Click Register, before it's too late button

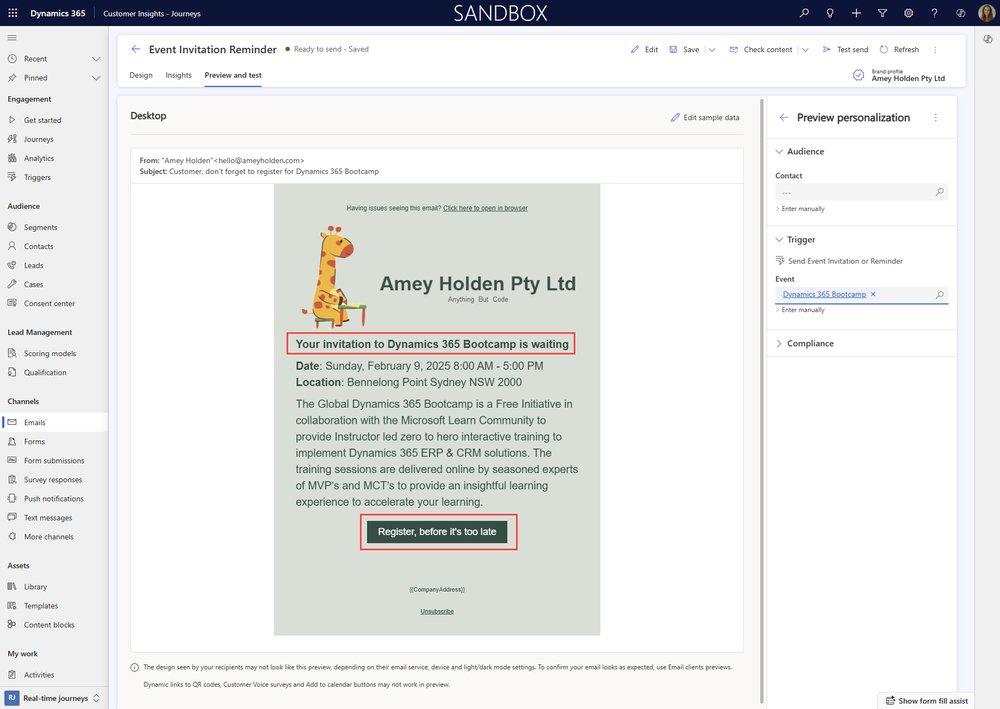pos(437,532)
